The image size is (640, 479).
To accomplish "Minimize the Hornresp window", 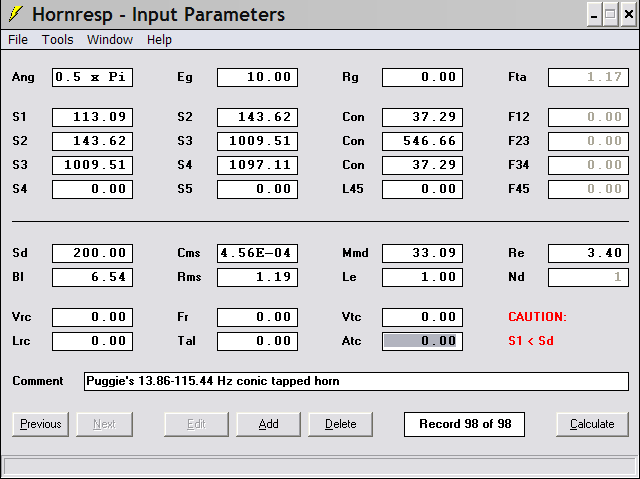I will point(594,15).
